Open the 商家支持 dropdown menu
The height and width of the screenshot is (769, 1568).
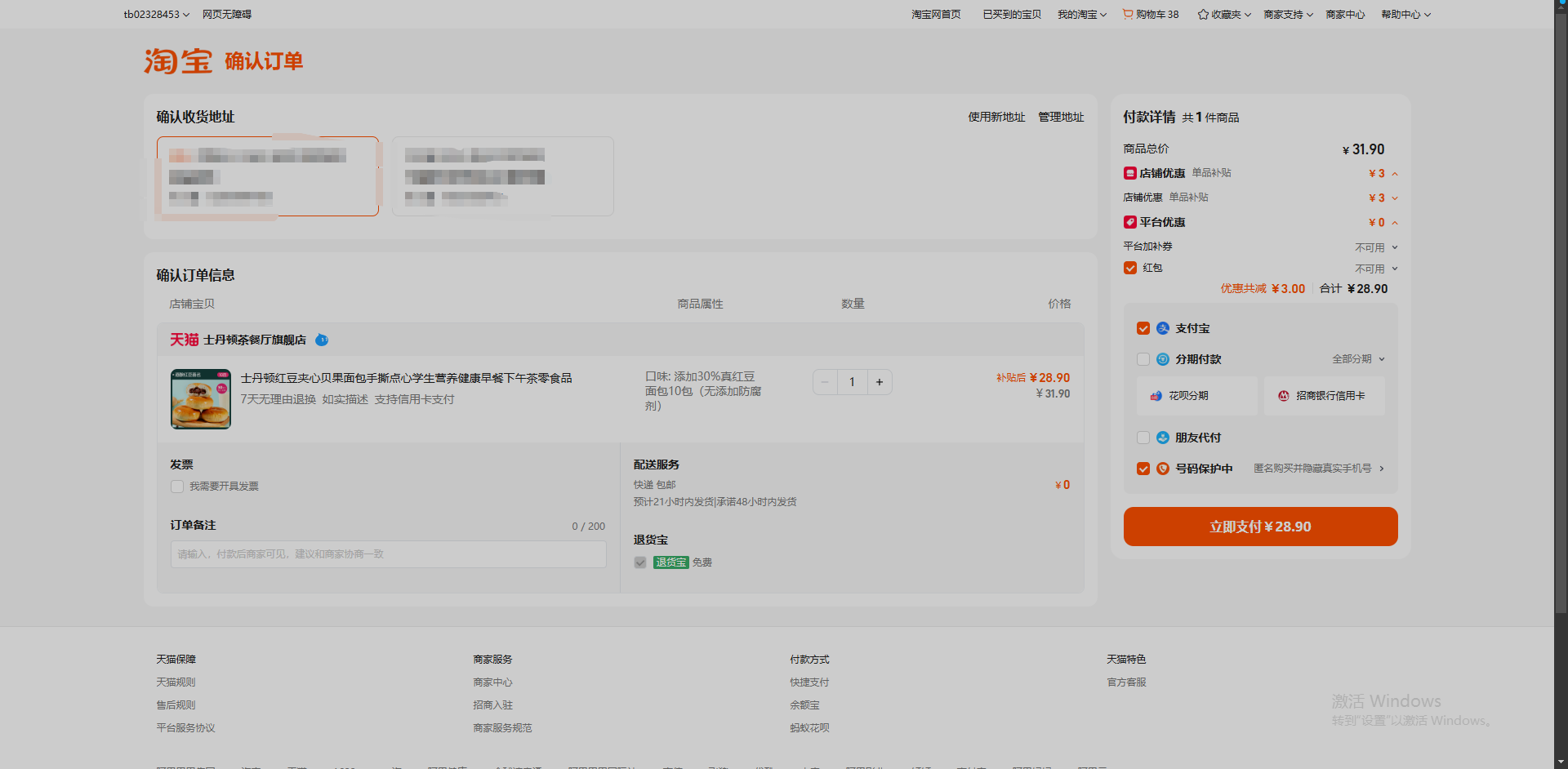pos(1289,14)
